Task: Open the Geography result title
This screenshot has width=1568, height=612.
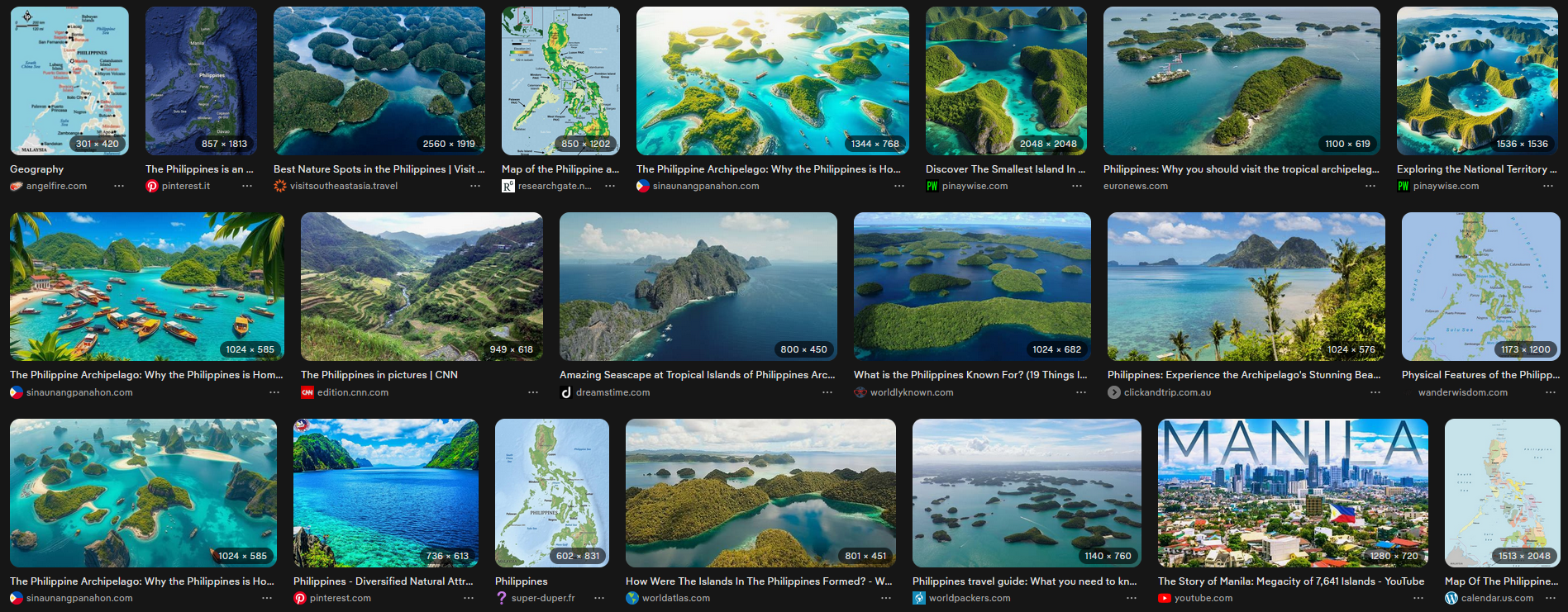Action: [x=36, y=169]
